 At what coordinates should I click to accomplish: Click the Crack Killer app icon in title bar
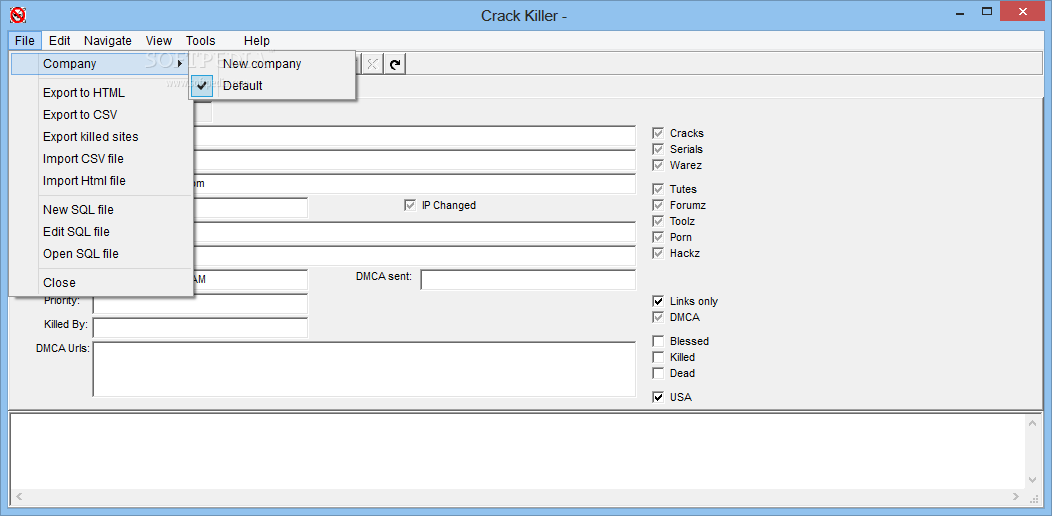17,14
